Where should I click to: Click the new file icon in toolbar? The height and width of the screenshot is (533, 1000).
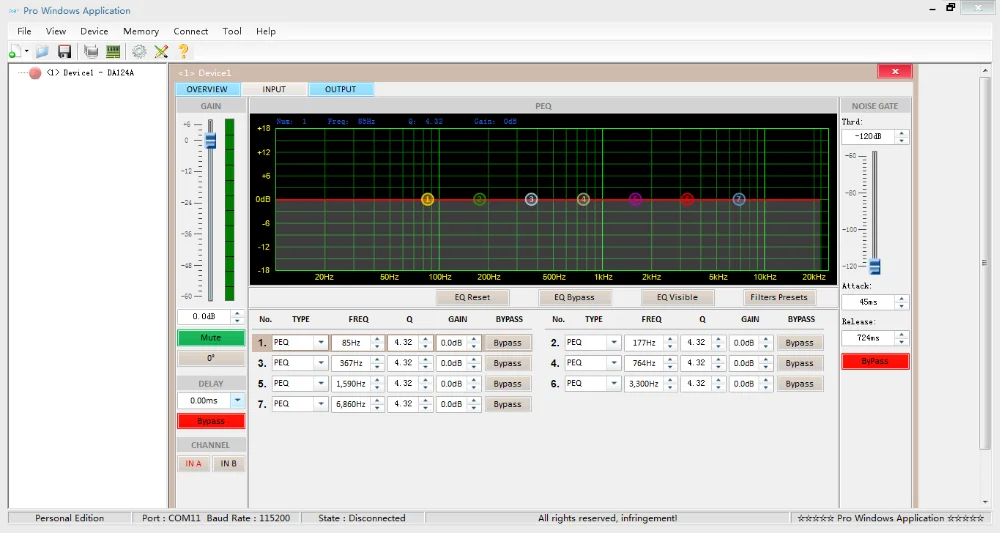tap(15, 52)
